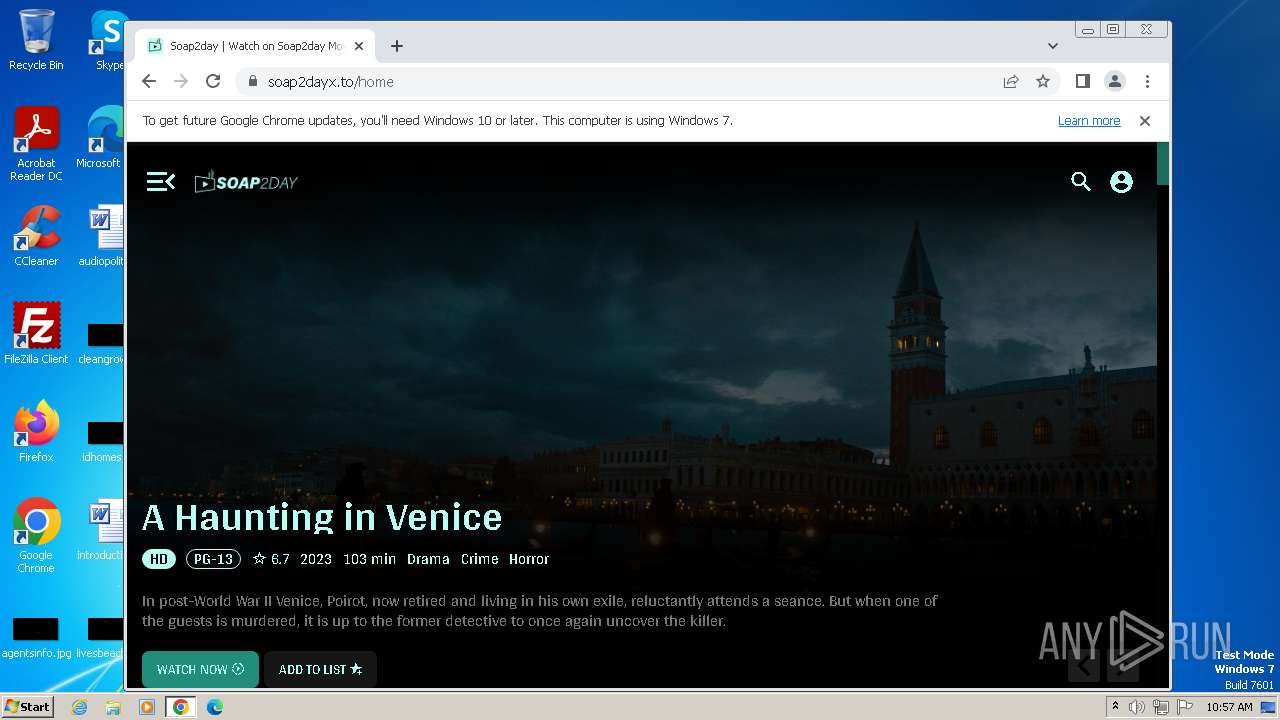Screen dimensions: 1280x720
Task: Open the media player taskbar icon
Action: pyautogui.click(x=147, y=707)
